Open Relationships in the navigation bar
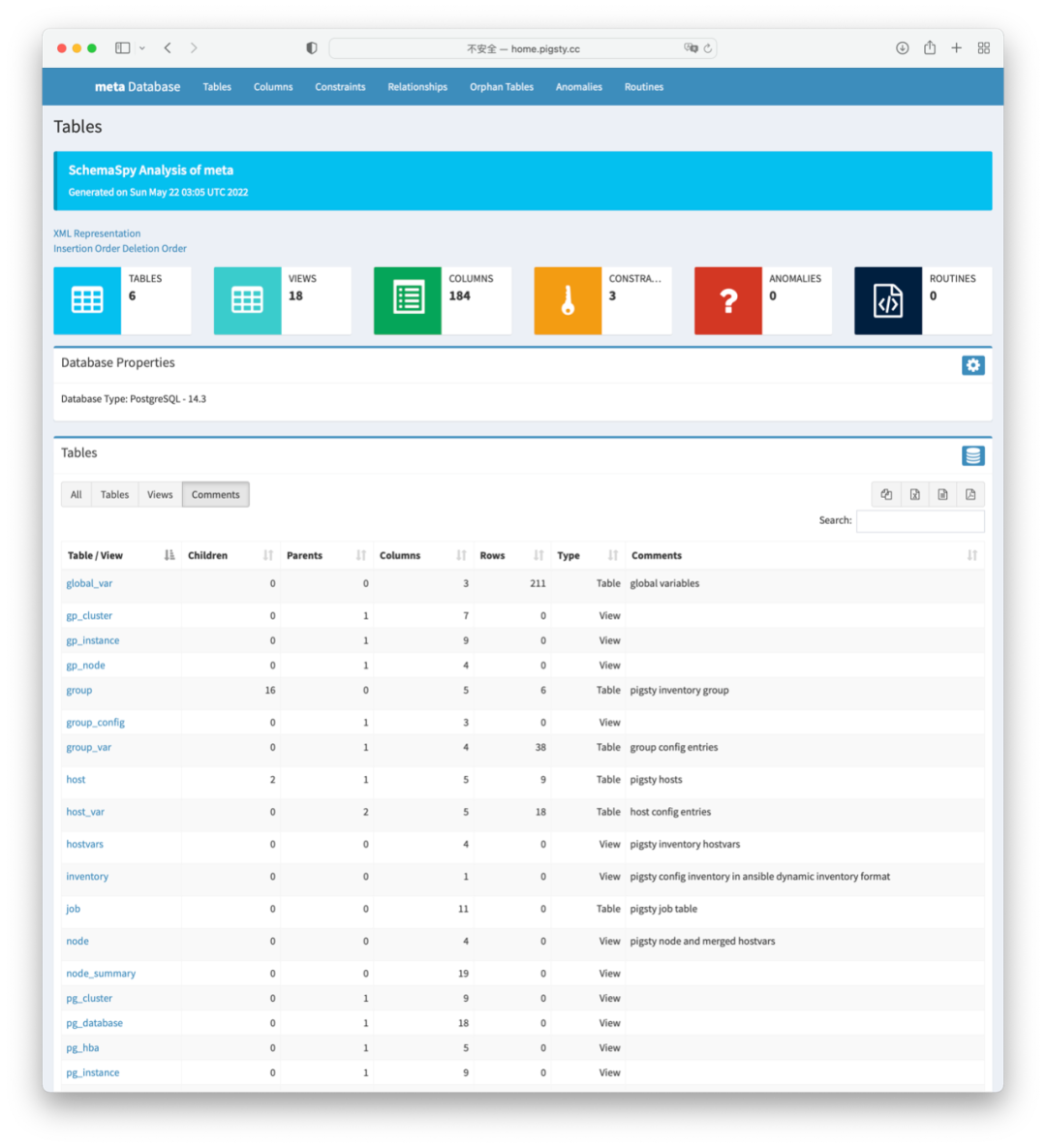The height and width of the screenshot is (1148, 1046). coord(417,87)
